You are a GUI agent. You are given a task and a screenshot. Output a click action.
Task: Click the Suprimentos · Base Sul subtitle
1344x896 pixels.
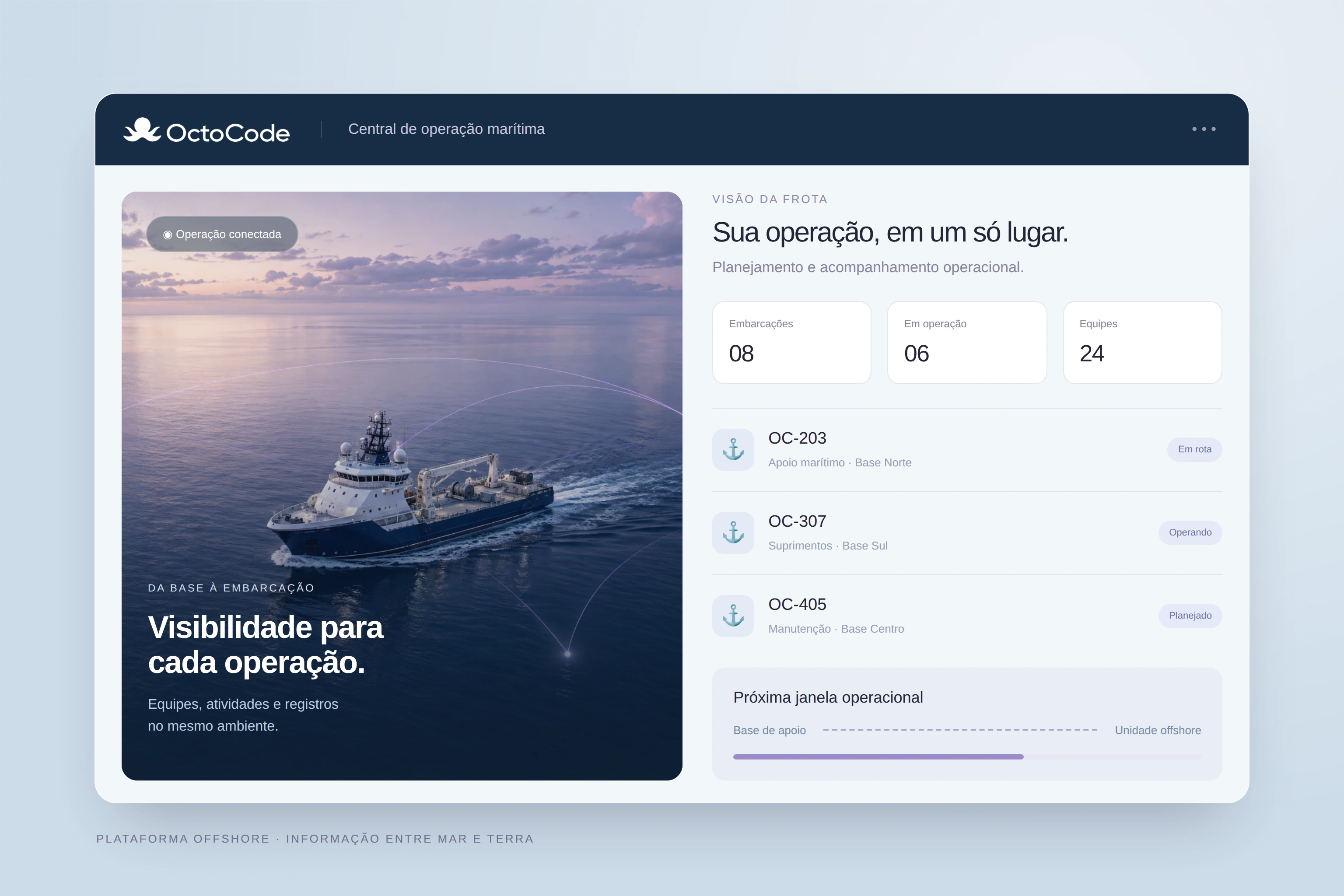coord(828,546)
